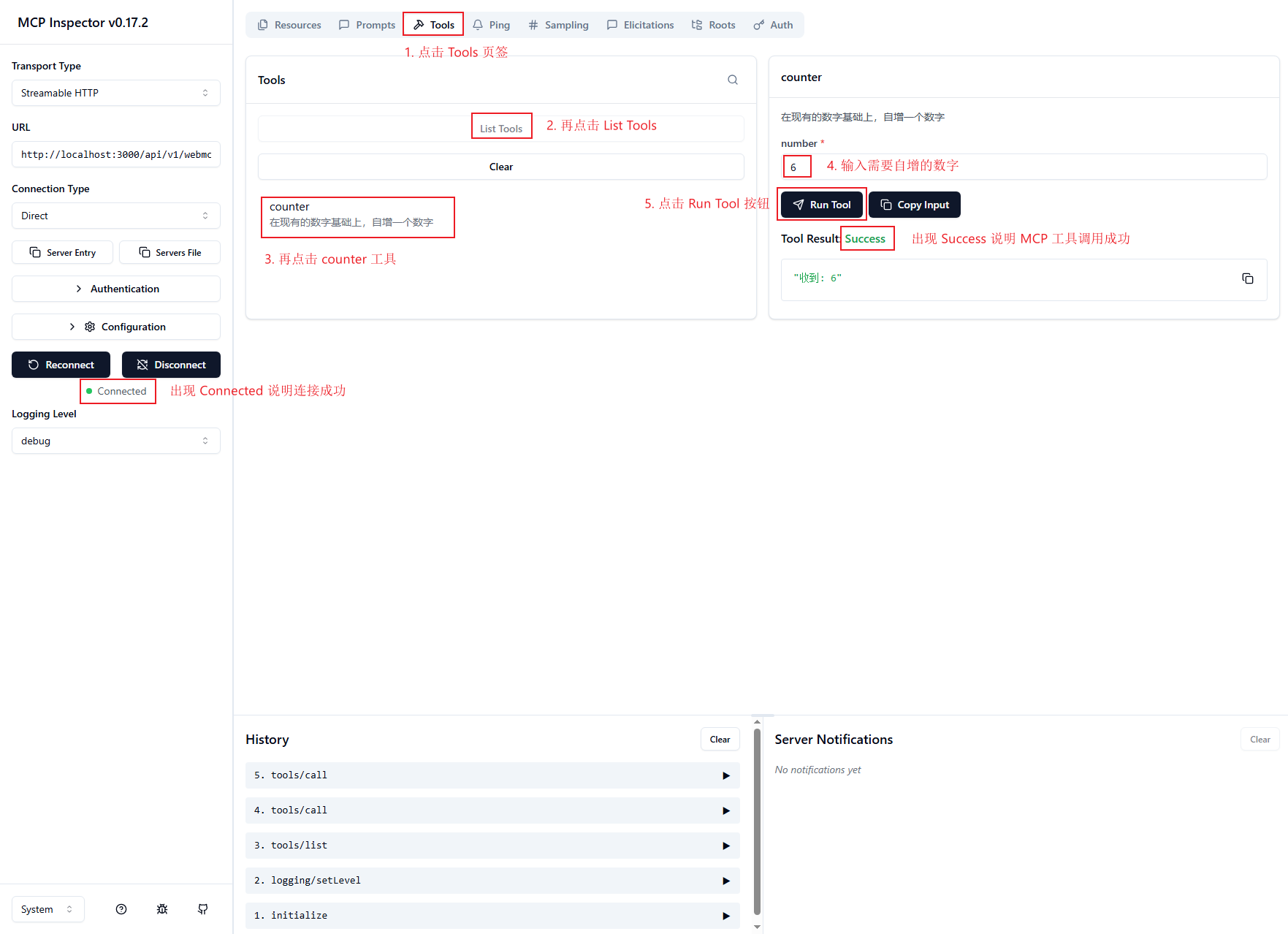Select the counter tool in the list
This screenshot has height=934, width=1288.
[357, 214]
